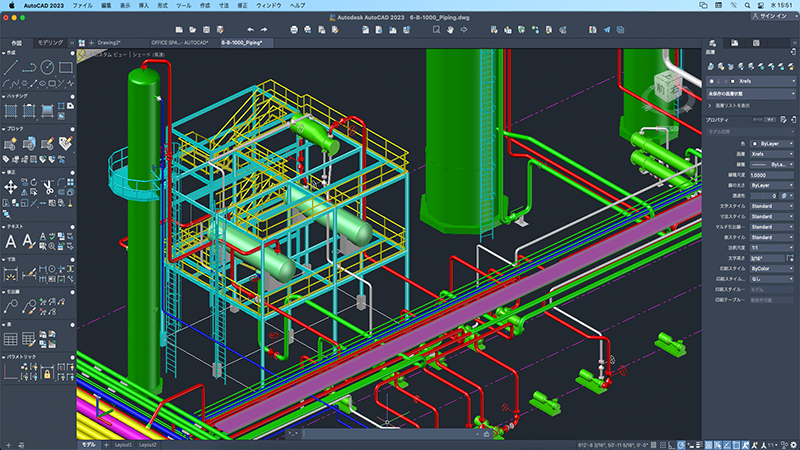Select the Line drawing tool
The width and height of the screenshot is (800, 450).
pyautogui.click(x=11, y=67)
